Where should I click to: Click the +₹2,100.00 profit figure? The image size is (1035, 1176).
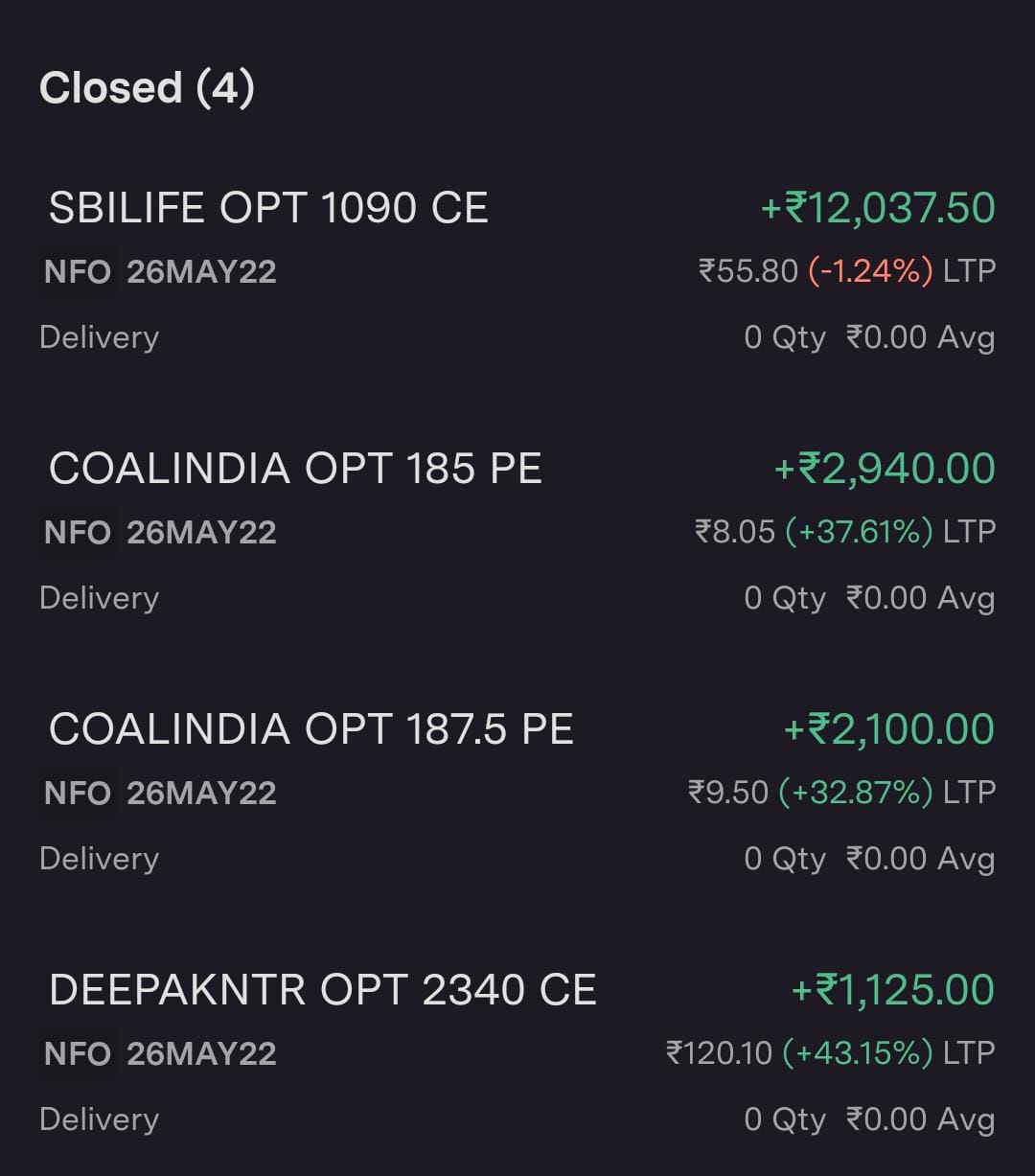pos(889,729)
